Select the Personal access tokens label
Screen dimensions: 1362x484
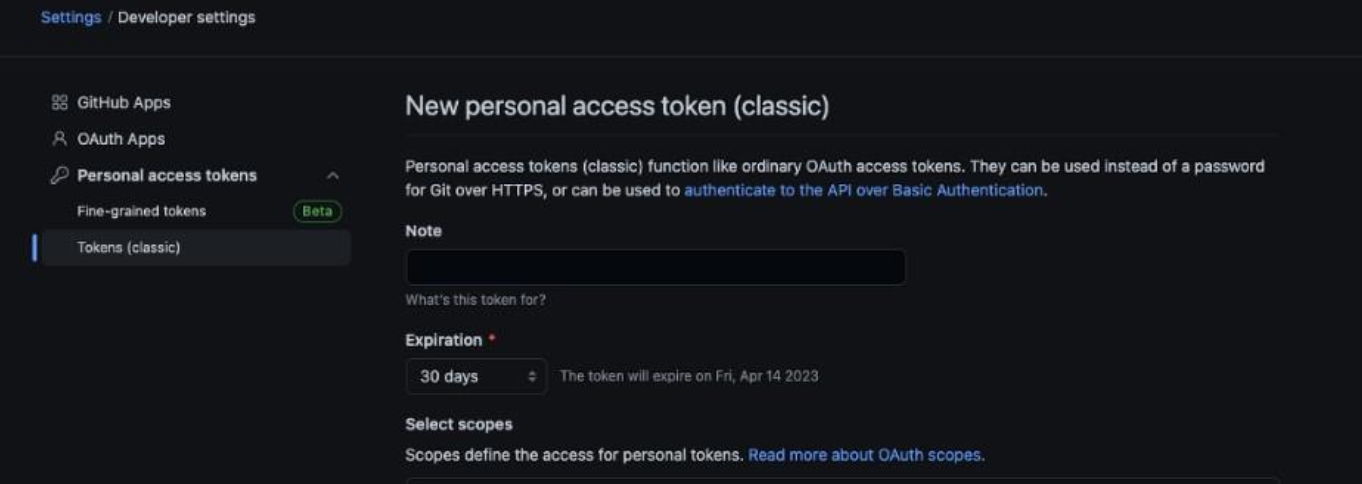point(167,175)
